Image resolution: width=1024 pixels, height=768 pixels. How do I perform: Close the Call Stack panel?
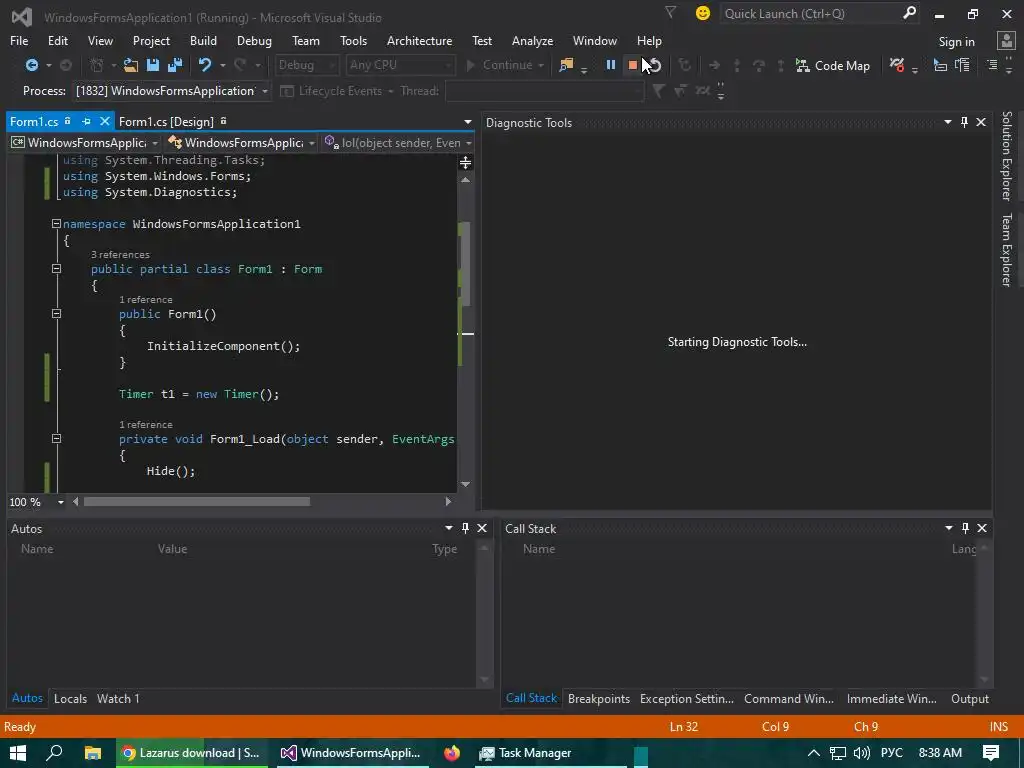click(x=982, y=528)
